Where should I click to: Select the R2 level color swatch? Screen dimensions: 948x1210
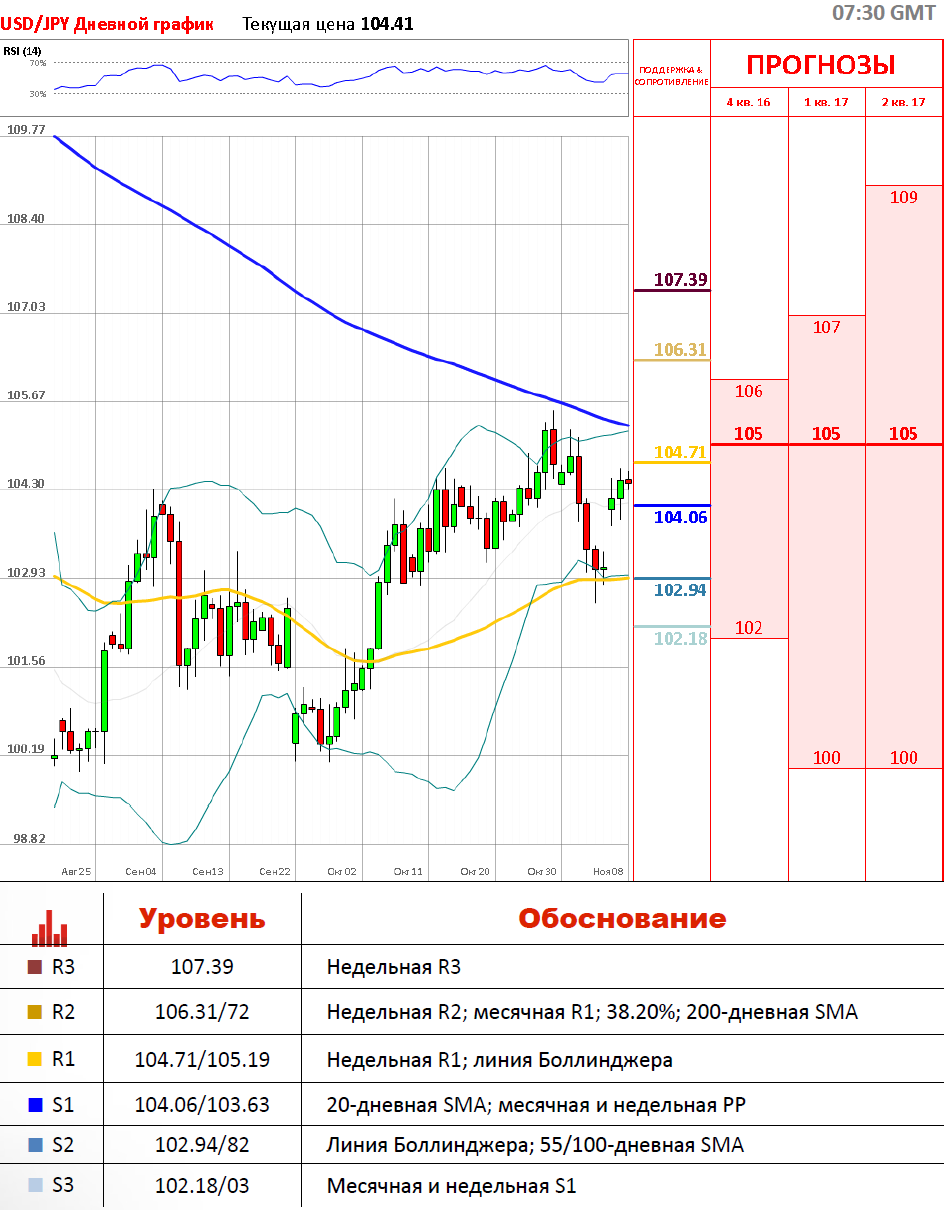pyautogui.click(x=35, y=1012)
